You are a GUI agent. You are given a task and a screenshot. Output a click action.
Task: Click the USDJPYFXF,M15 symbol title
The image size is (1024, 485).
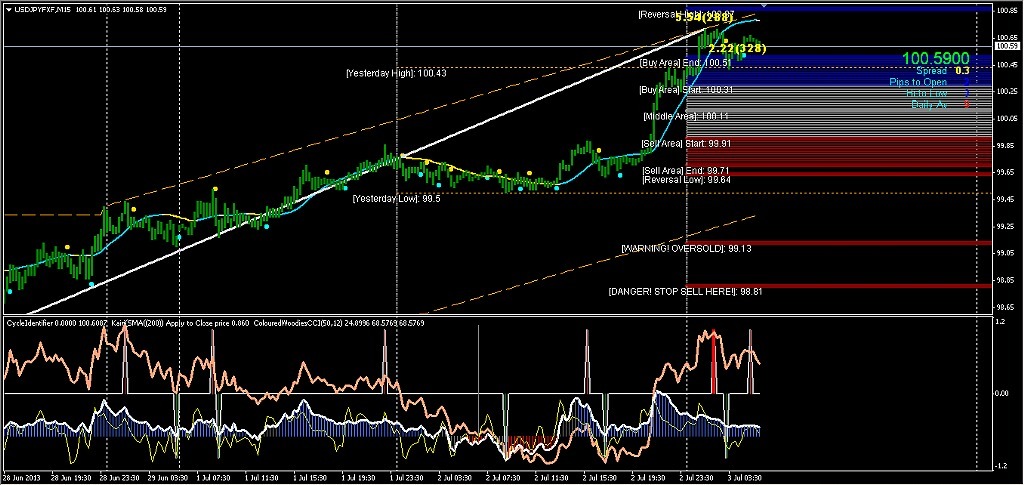(42, 11)
